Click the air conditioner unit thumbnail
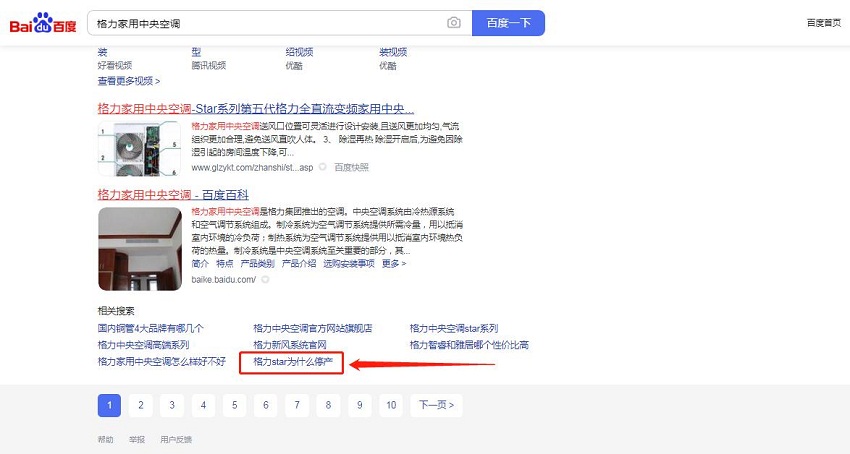The image size is (850, 454). (x=139, y=149)
